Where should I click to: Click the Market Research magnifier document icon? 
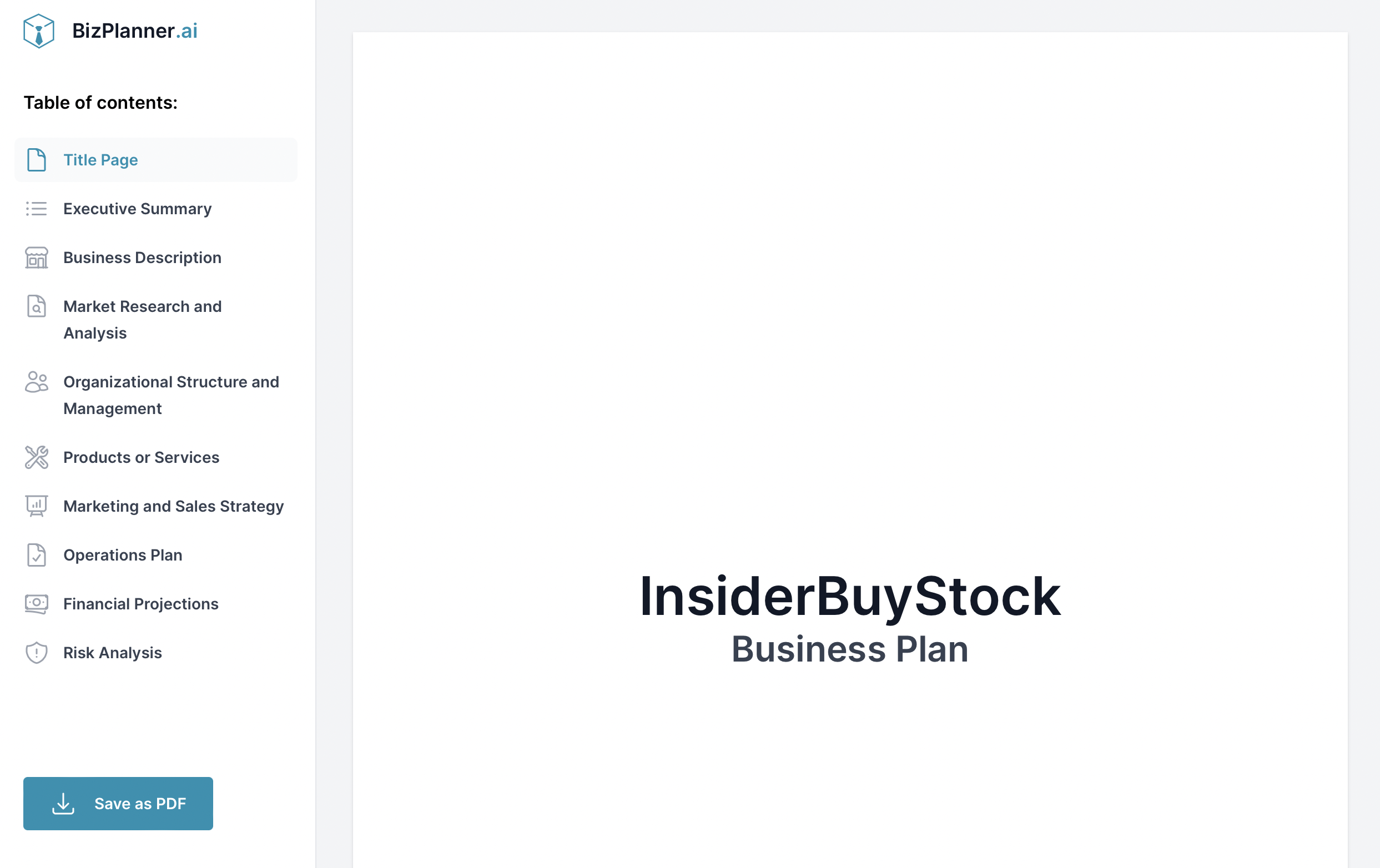[37, 306]
